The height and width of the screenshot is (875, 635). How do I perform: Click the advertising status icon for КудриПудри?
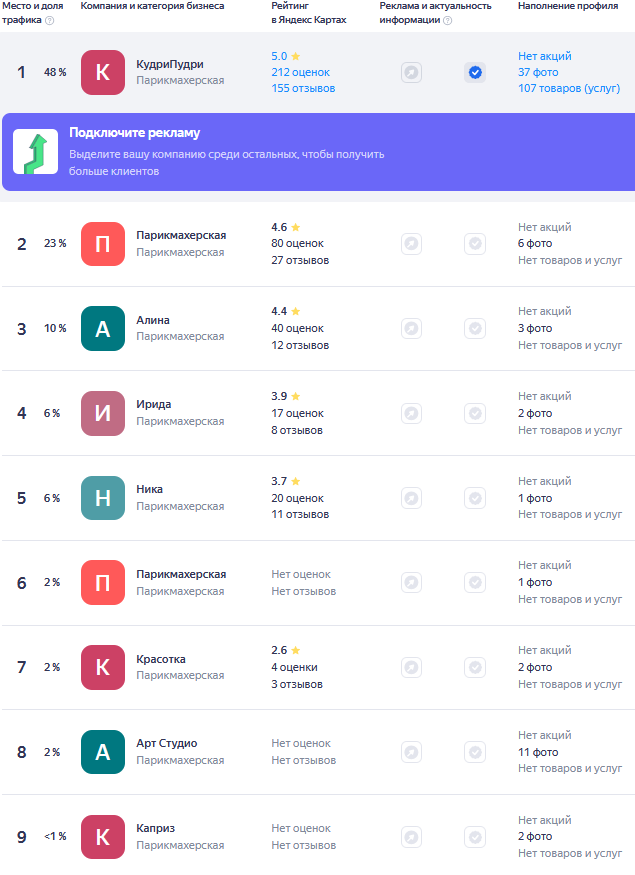click(411, 72)
